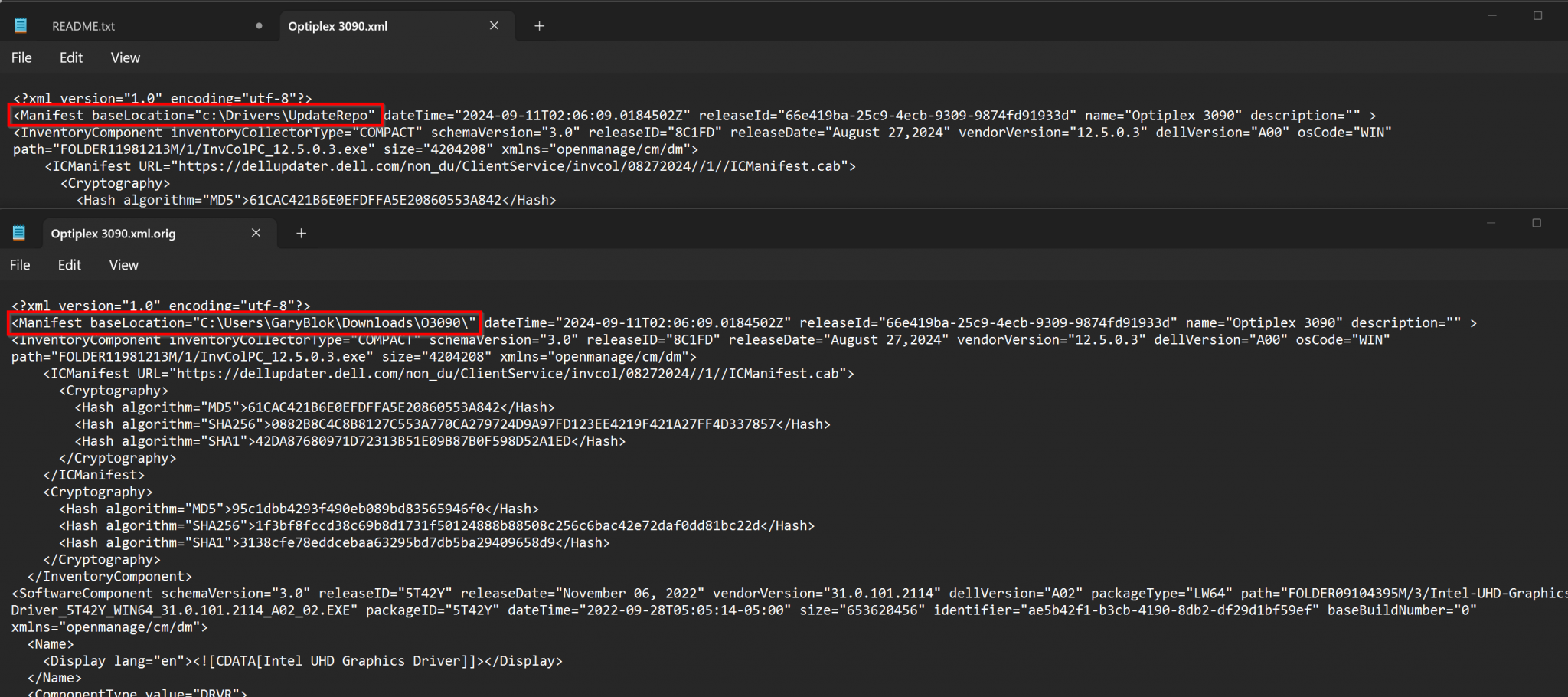Viewport: 1568px width, 697px height.
Task: Close the Optiplex 3090.xml tab
Action: 494,25
